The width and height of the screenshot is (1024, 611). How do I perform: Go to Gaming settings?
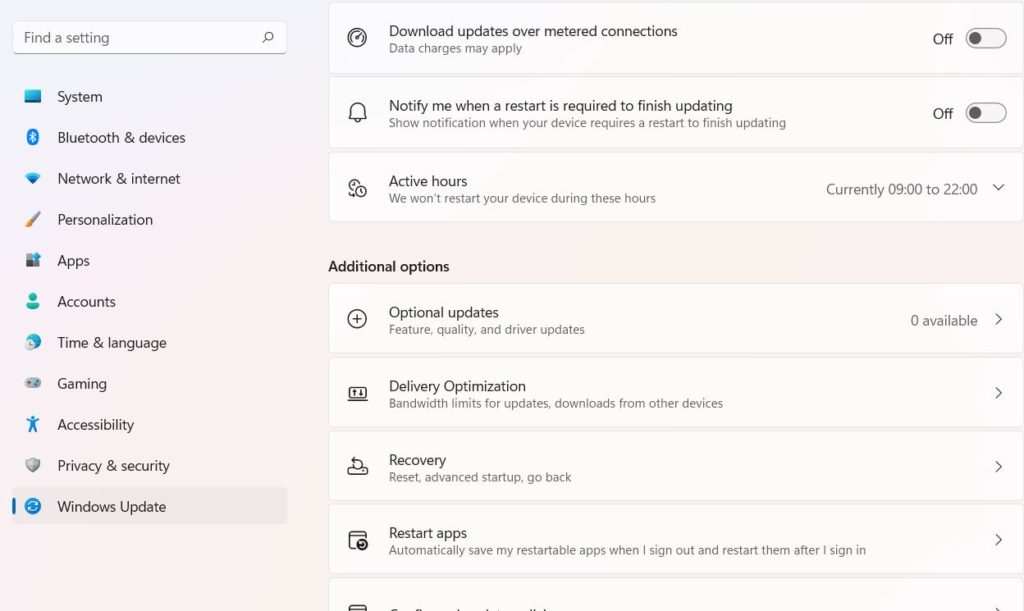pyautogui.click(x=150, y=384)
